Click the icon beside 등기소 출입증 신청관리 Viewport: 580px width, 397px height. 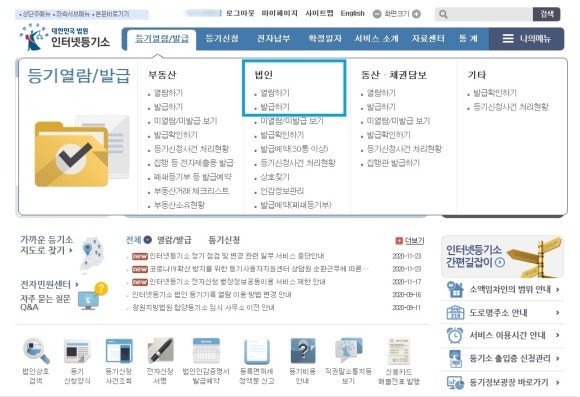[455, 359]
